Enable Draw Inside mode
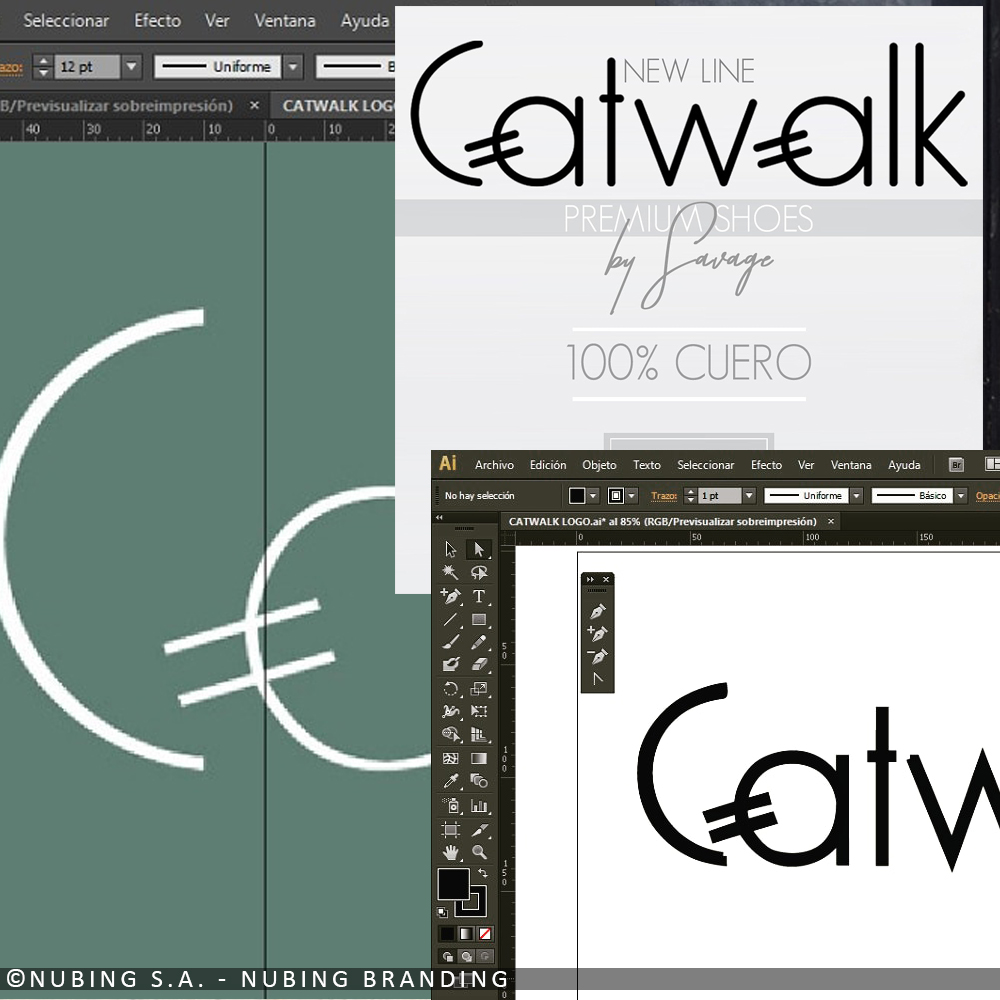Image resolution: width=1000 pixels, height=1000 pixels. 485,957
